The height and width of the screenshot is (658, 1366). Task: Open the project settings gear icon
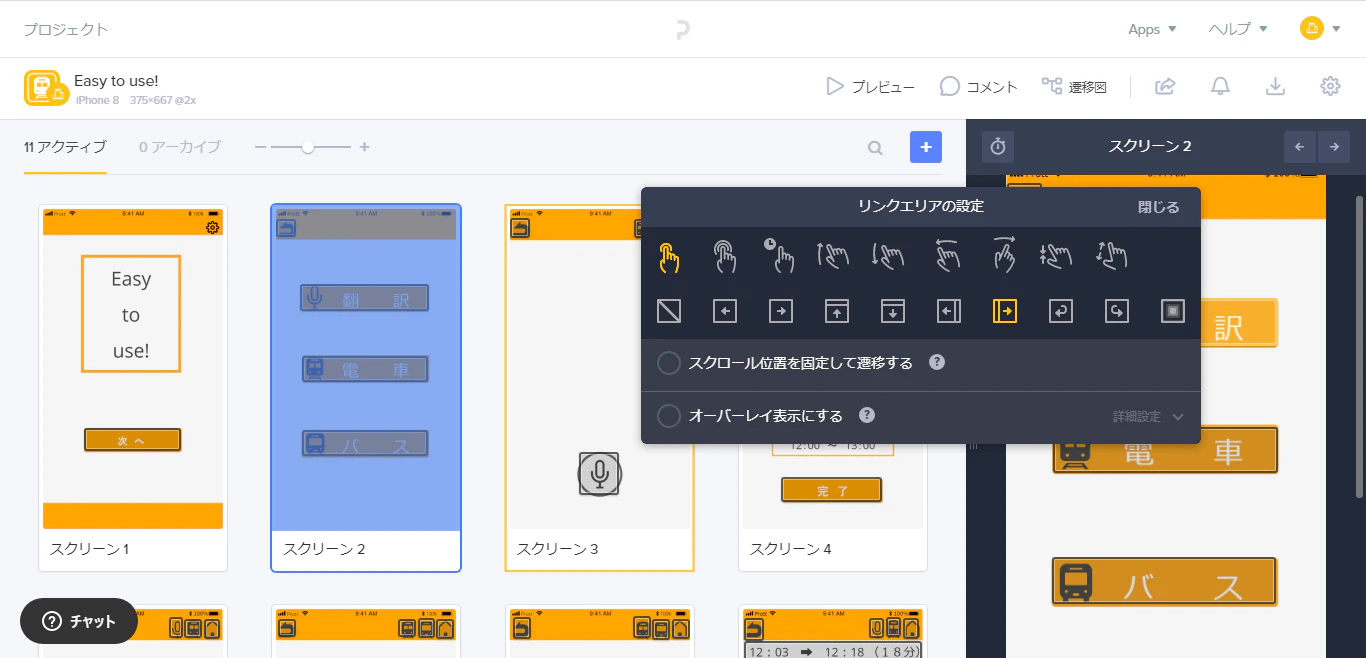(x=1330, y=86)
